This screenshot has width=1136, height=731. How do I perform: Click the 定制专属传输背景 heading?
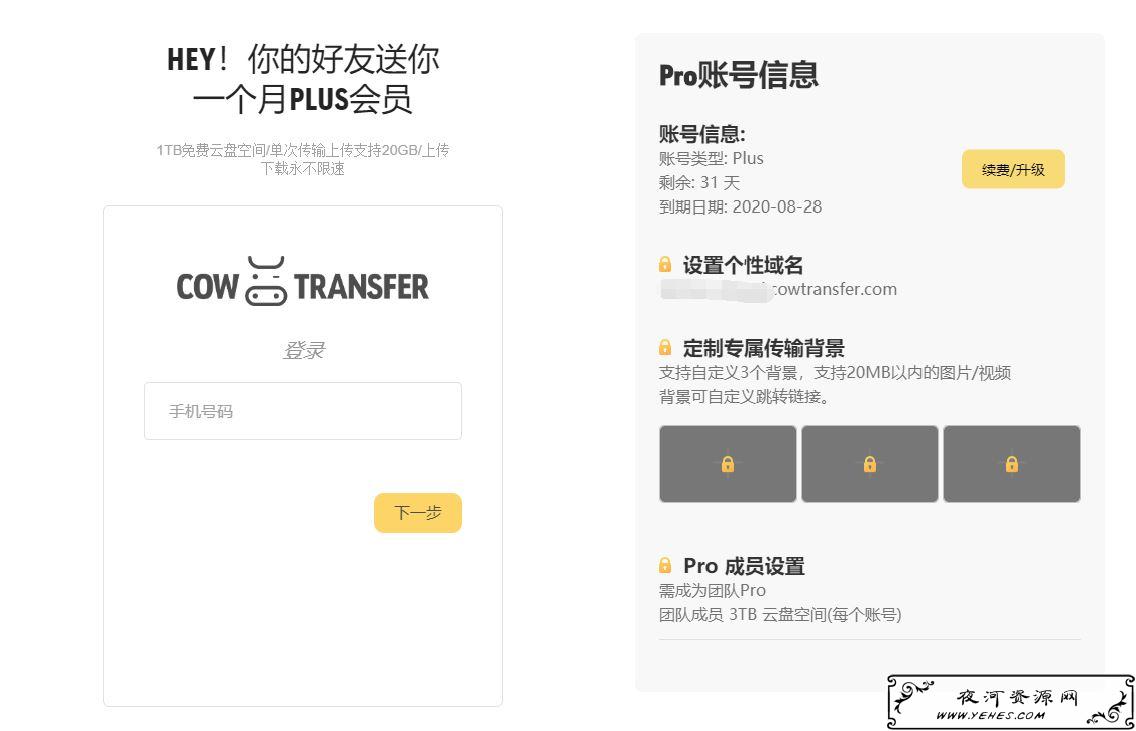click(x=764, y=348)
